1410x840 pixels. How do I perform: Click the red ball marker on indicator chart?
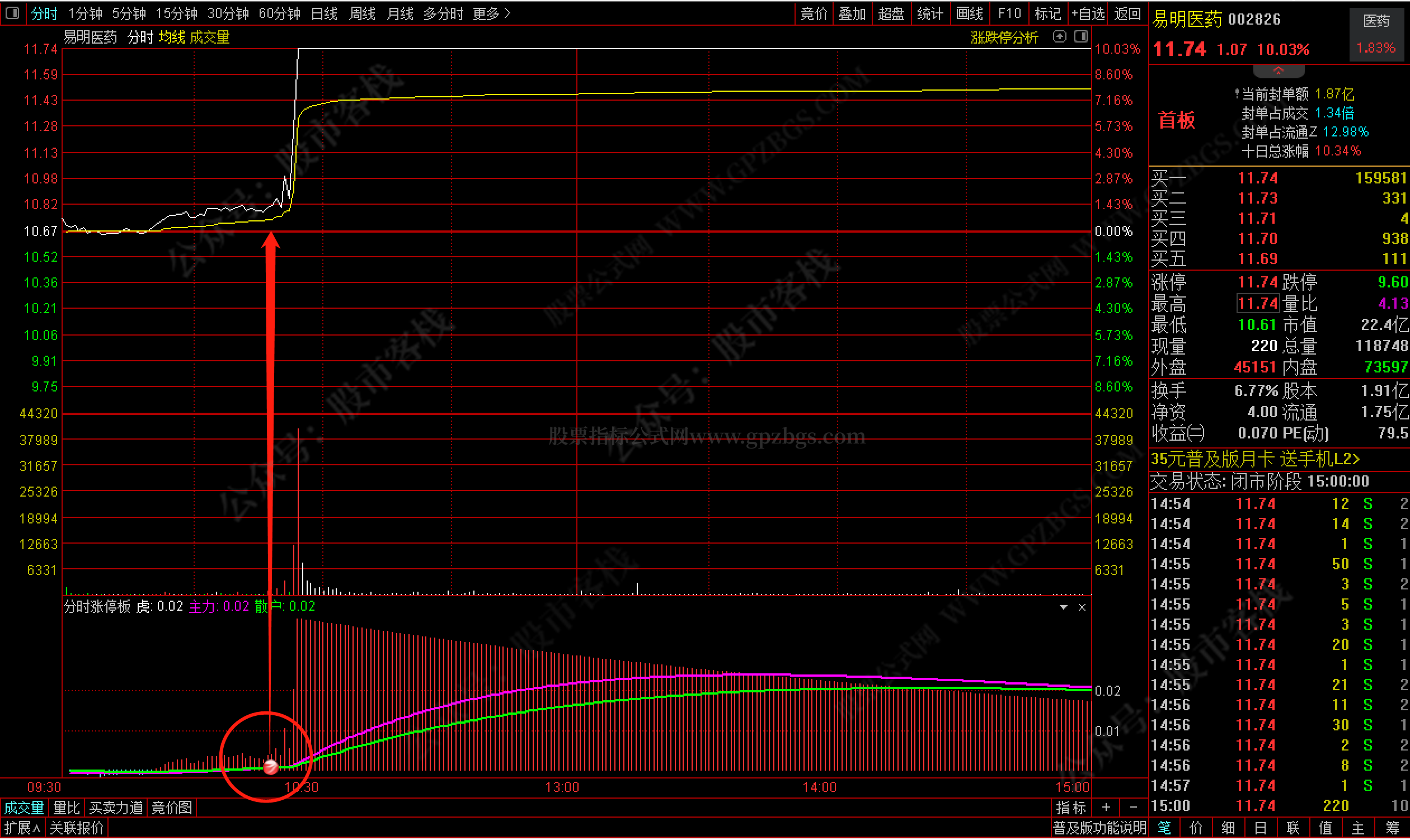[x=271, y=767]
